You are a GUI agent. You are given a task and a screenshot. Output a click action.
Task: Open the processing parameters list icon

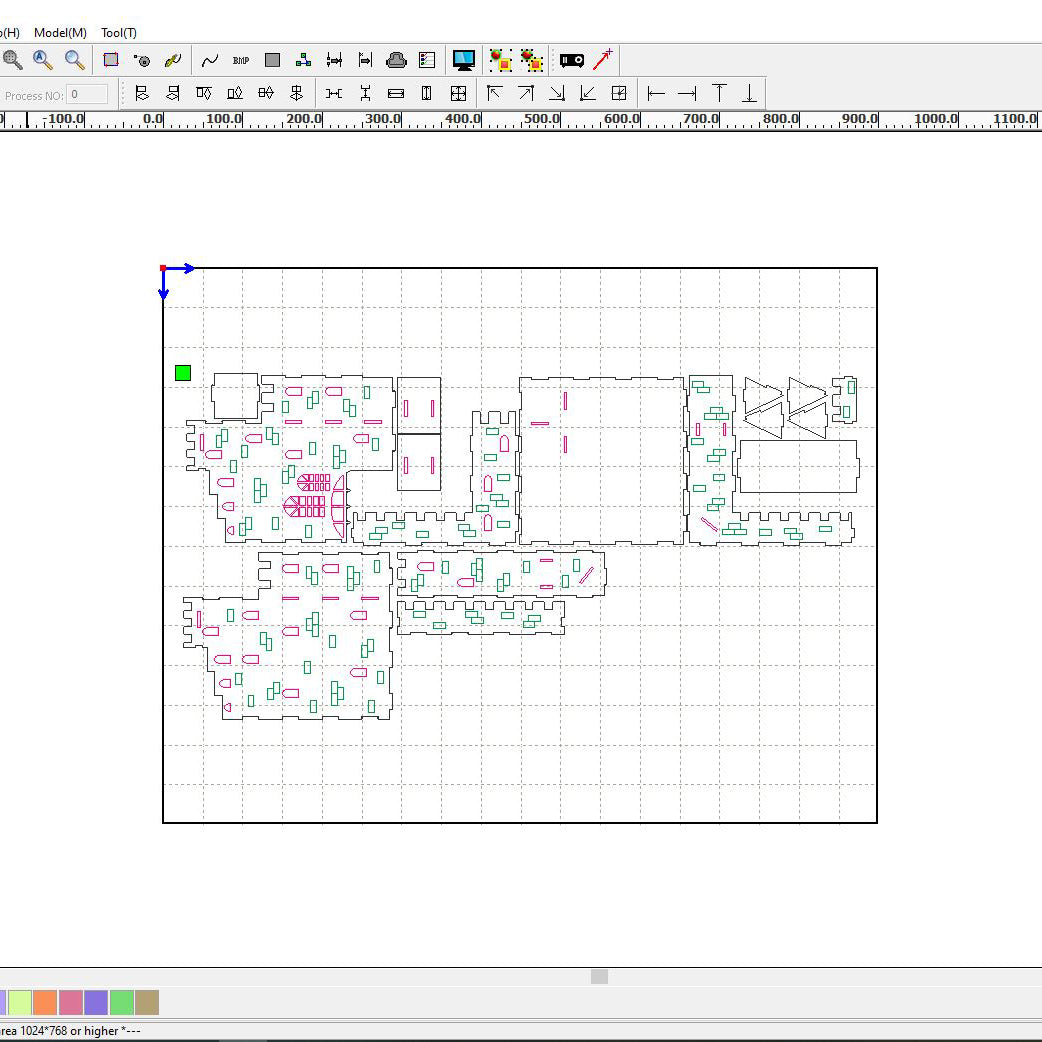[427, 60]
